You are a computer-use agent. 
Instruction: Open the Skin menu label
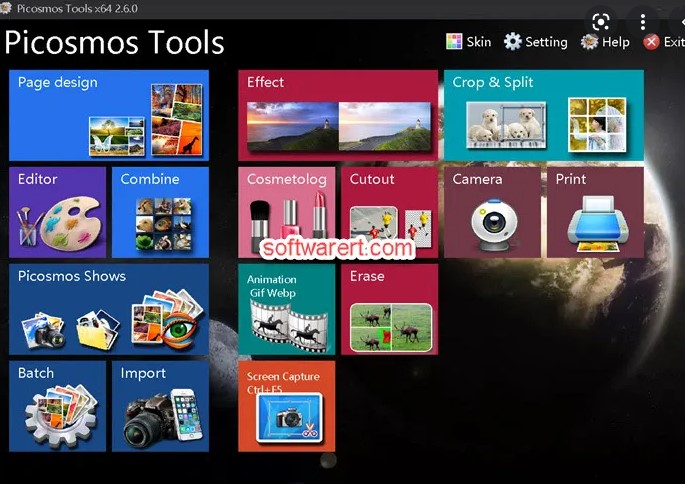point(479,42)
